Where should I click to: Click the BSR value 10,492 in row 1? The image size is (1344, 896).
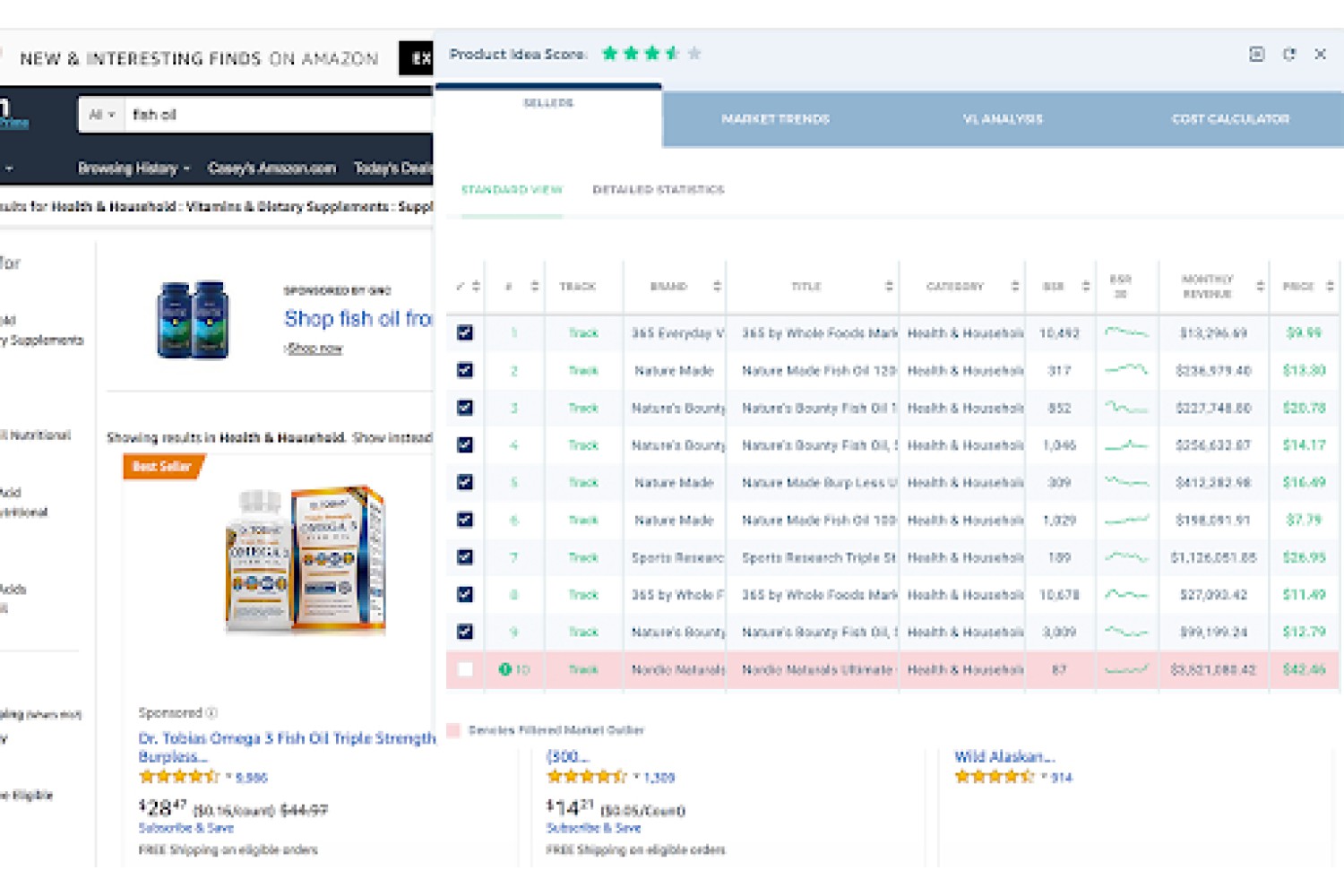click(1059, 332)
